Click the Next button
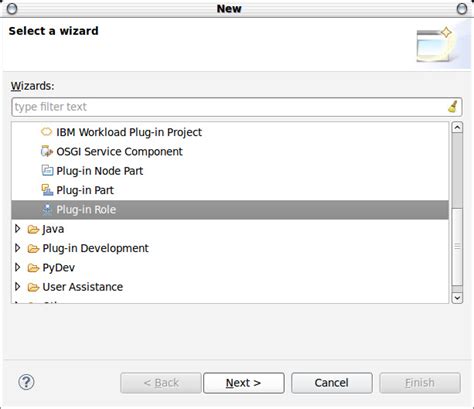This screenshot has width=474, height=409. [244, 383]
